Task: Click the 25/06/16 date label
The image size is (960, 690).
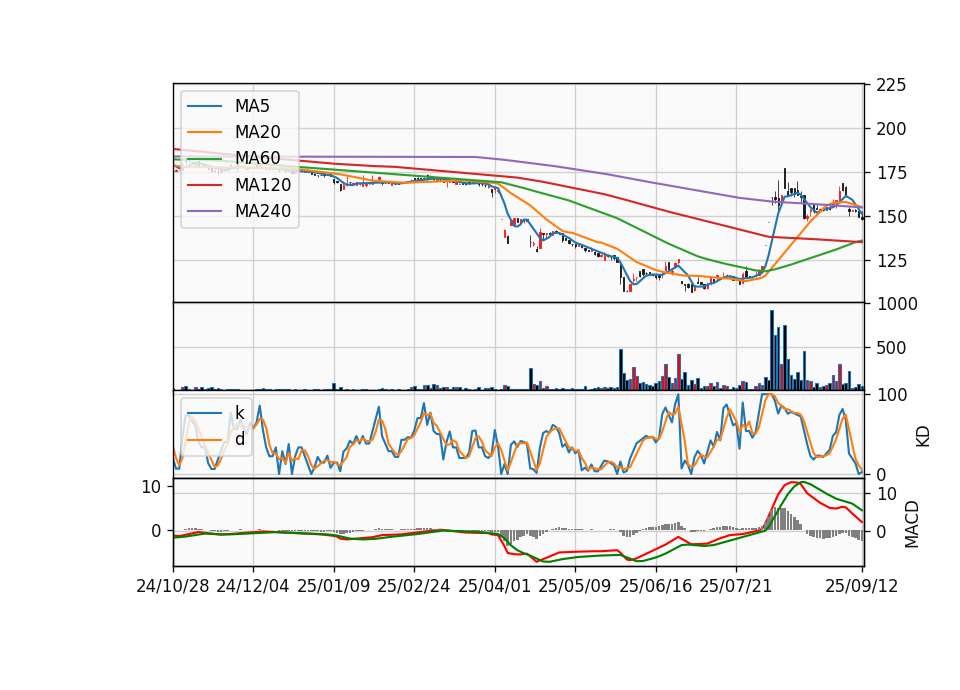Action: tap(655, 586)
